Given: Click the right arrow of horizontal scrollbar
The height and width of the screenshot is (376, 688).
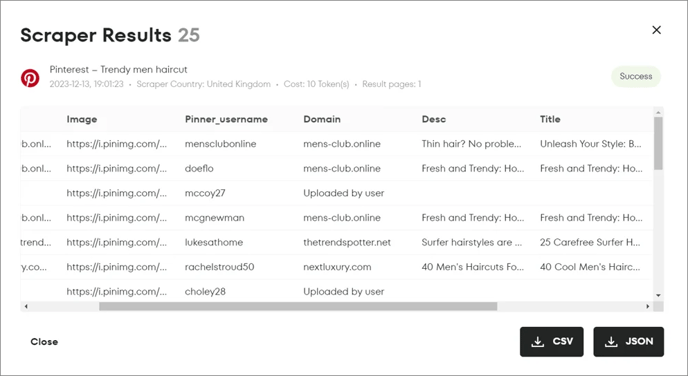Looking at the screenshot, I should tap(648, 306).
